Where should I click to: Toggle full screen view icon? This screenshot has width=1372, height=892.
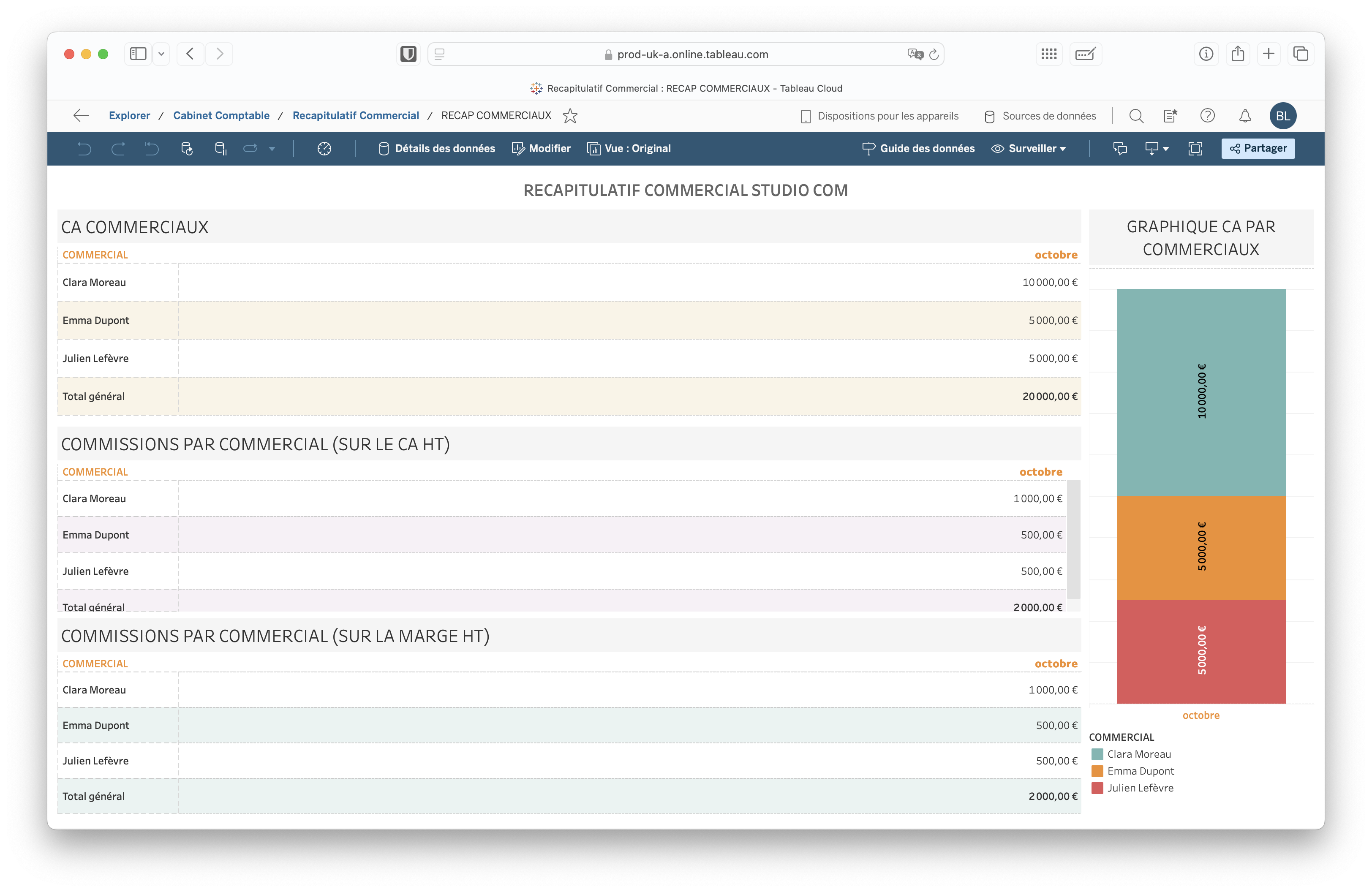tap(1195, 149)
